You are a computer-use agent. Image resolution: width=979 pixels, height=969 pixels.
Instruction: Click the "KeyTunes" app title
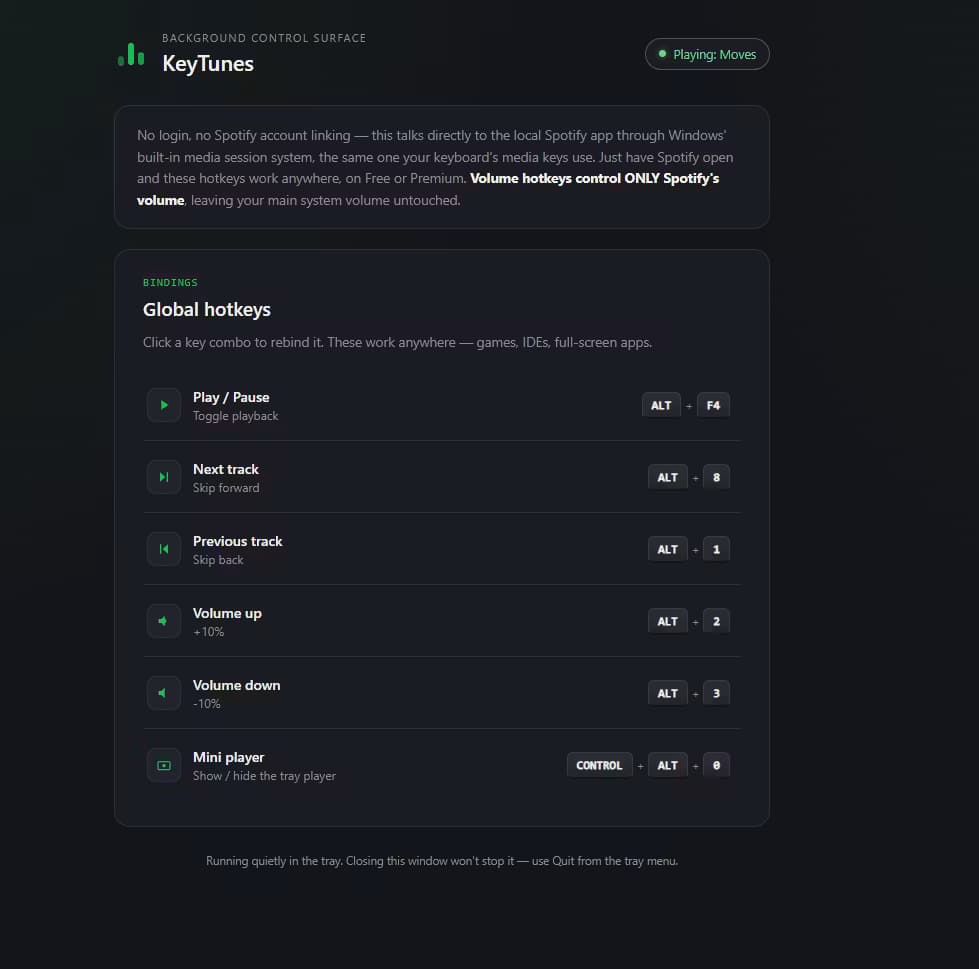(x=208, y=64)
